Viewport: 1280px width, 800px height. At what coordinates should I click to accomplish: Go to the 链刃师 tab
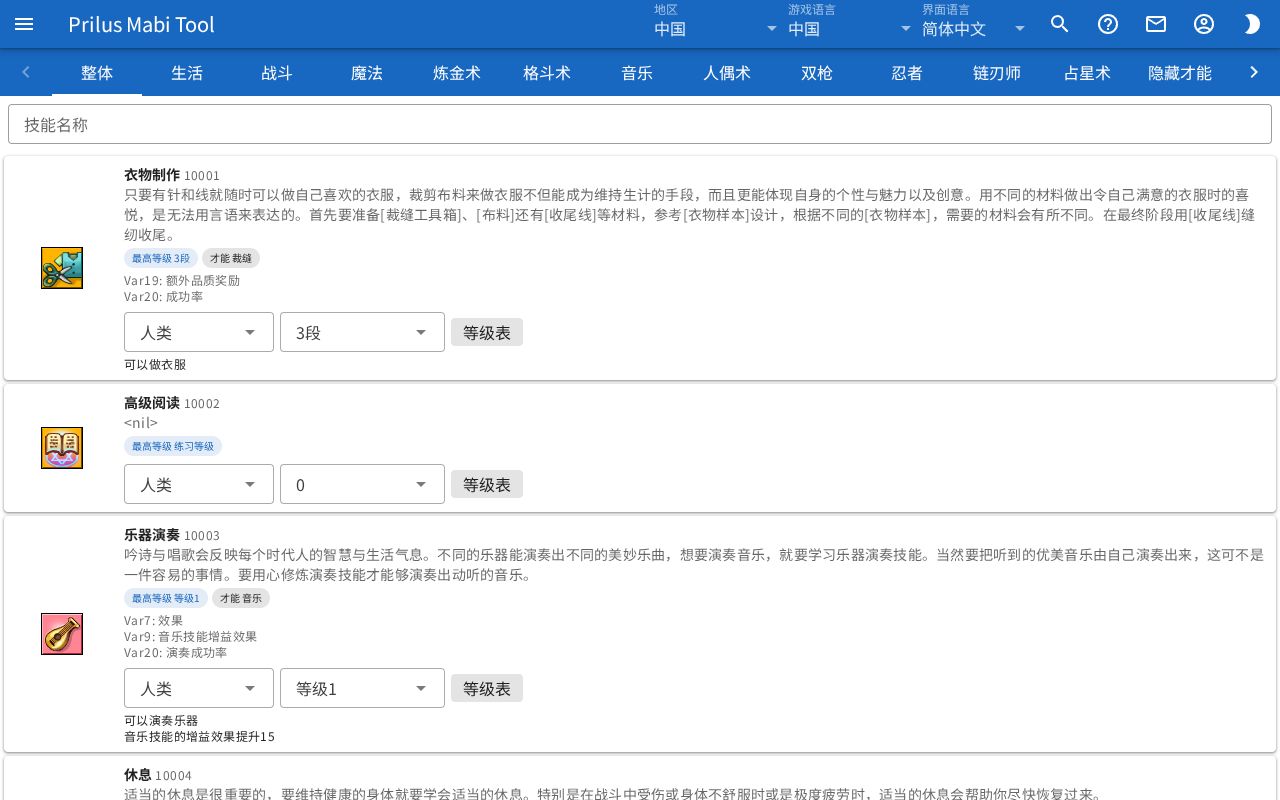point(997,72)
